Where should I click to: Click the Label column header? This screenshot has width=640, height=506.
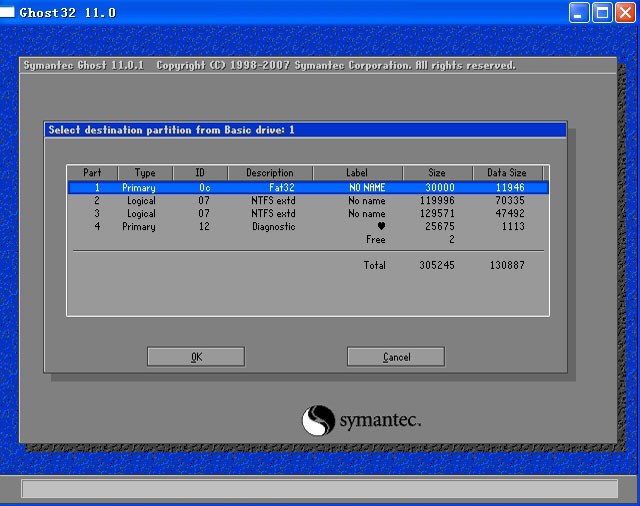pyautogui.click(x=357, y=173)
